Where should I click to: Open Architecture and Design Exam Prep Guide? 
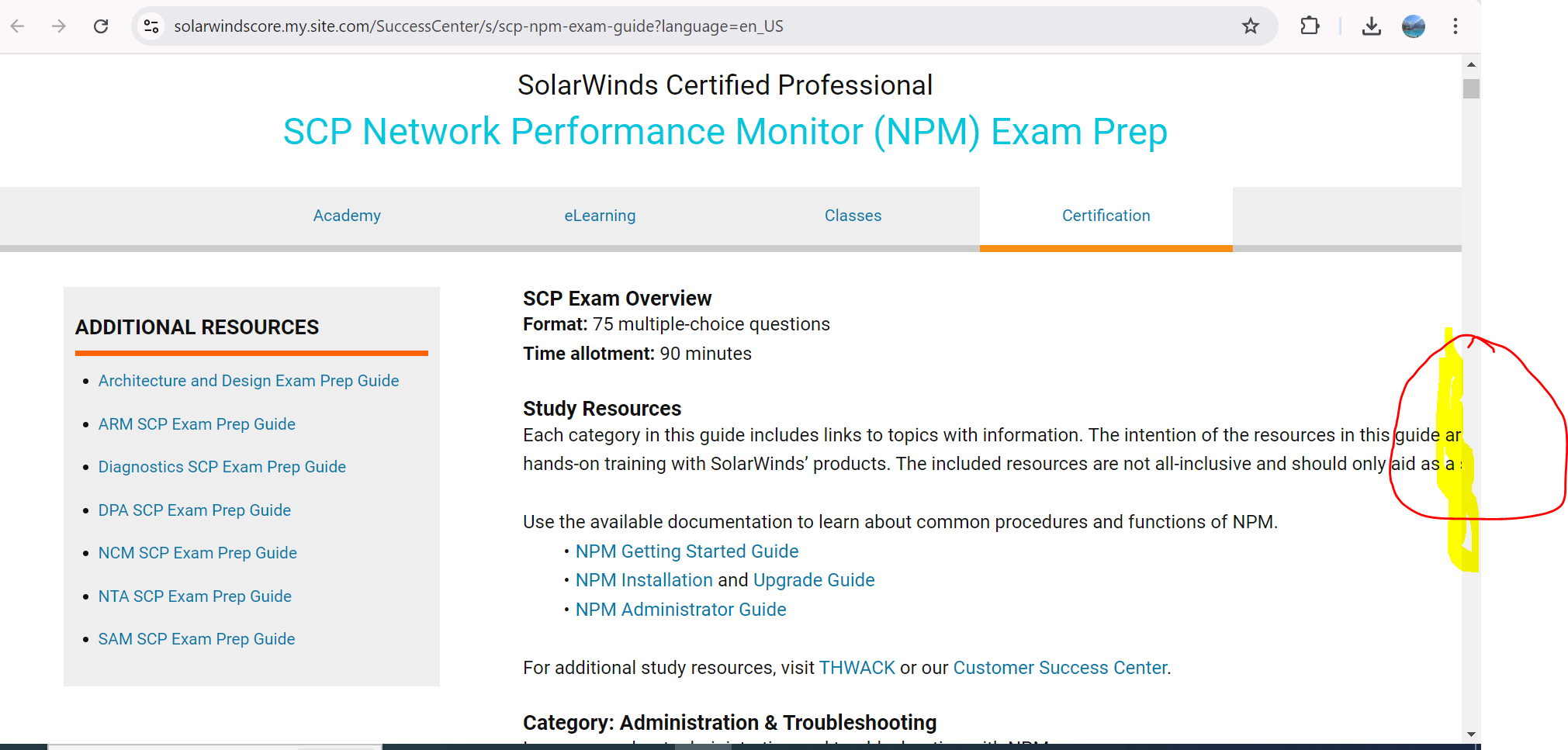click(x=248, y=381)
